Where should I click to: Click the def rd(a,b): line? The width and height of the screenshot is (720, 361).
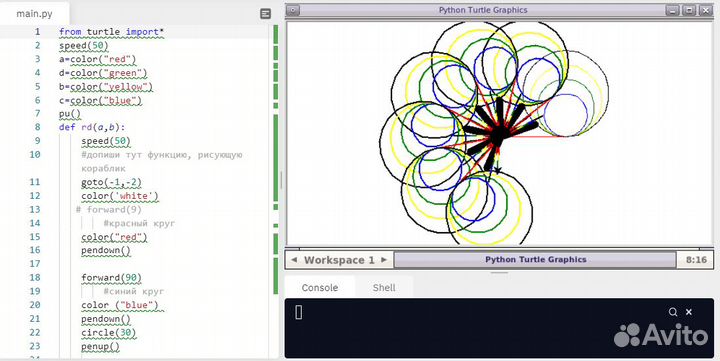click(x=92, y=127)
